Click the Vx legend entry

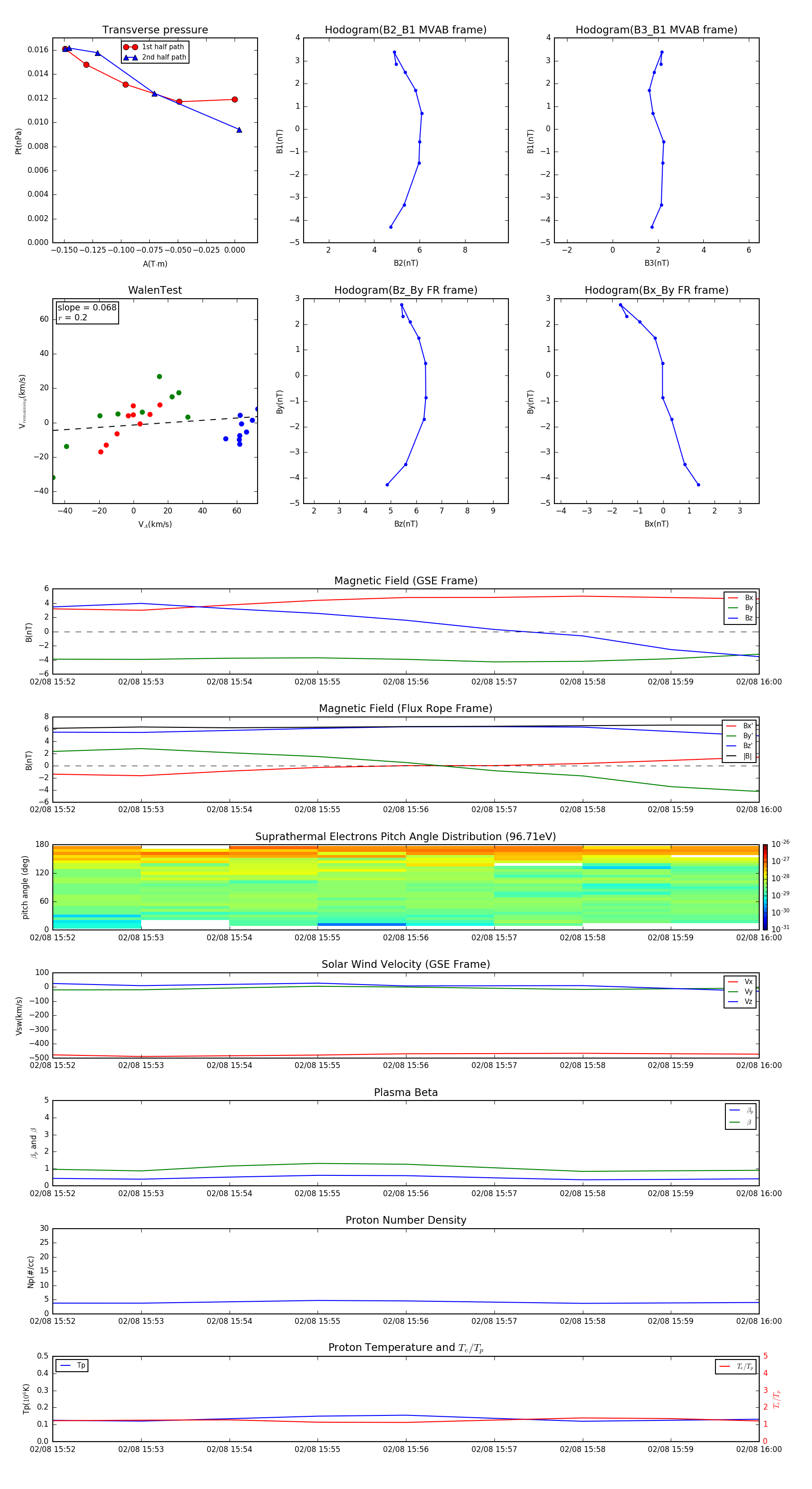point(740,982)
